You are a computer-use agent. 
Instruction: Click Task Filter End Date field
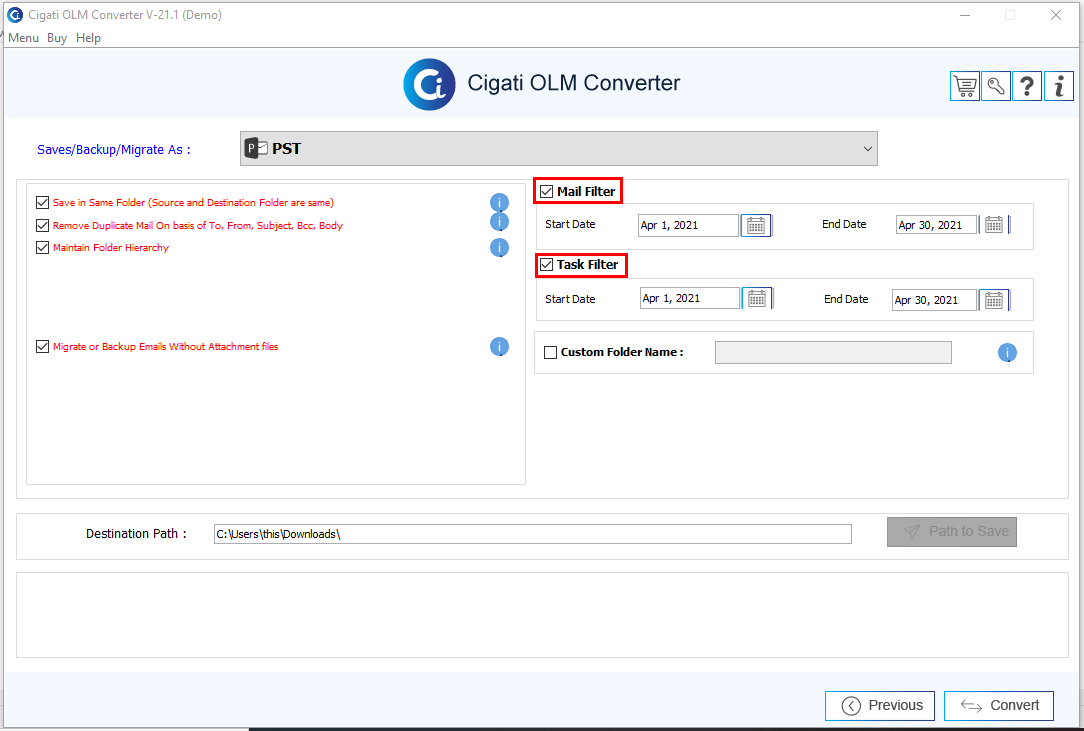pyautogui.click(x=934, y=300)
